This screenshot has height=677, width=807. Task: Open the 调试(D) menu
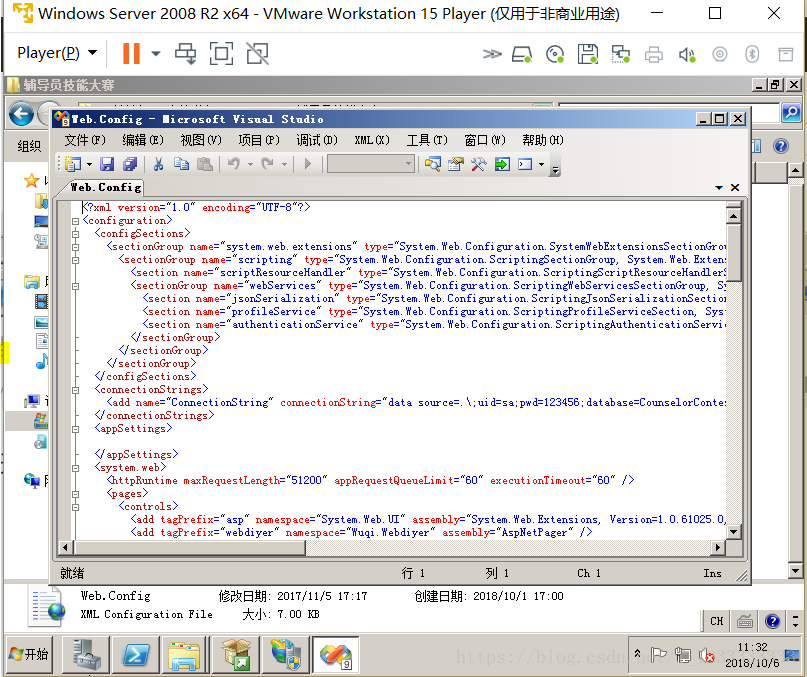pos(317,140)
